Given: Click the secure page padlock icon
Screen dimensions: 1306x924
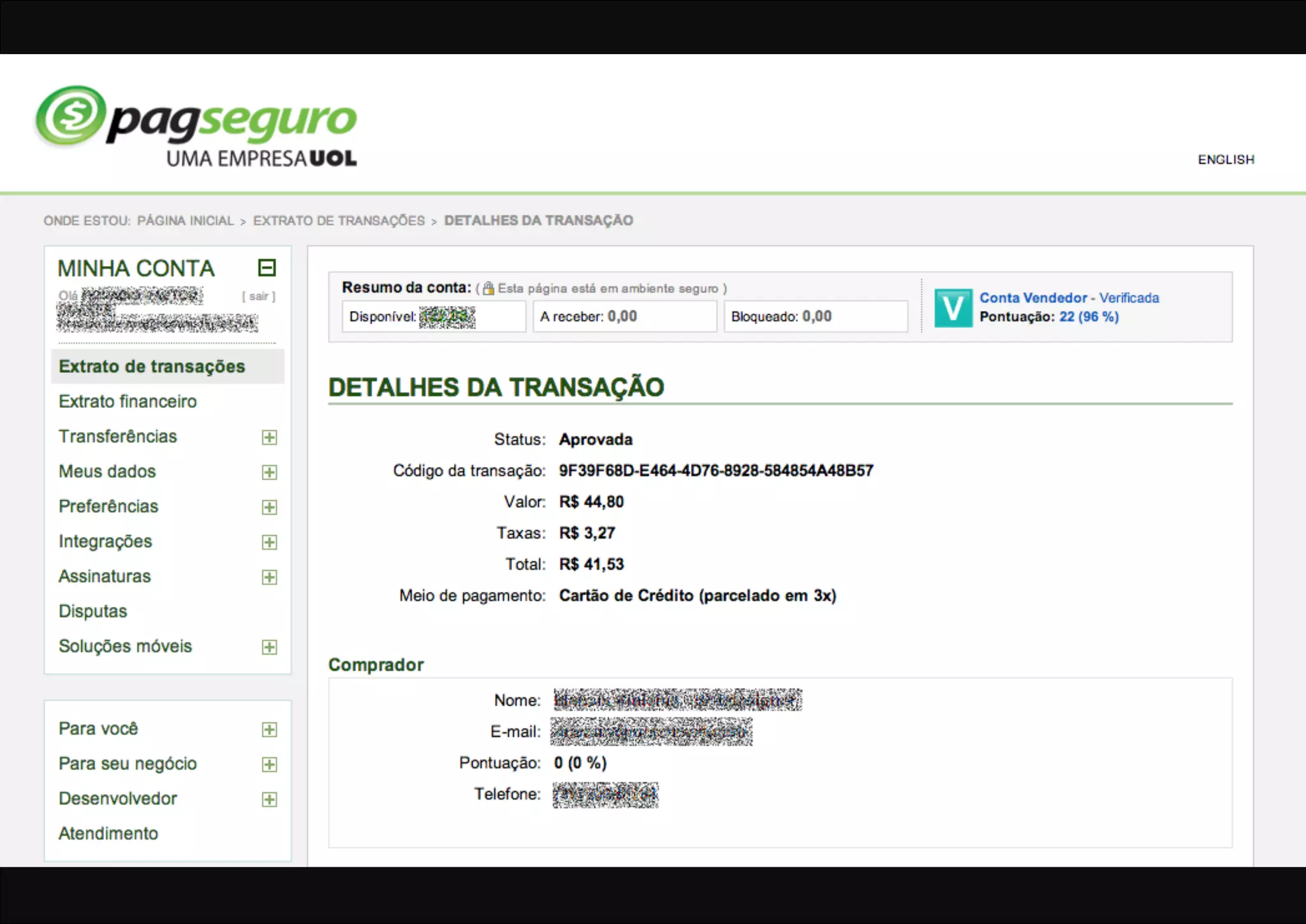Looking at the screenshot, I should [x=488, y=289].
